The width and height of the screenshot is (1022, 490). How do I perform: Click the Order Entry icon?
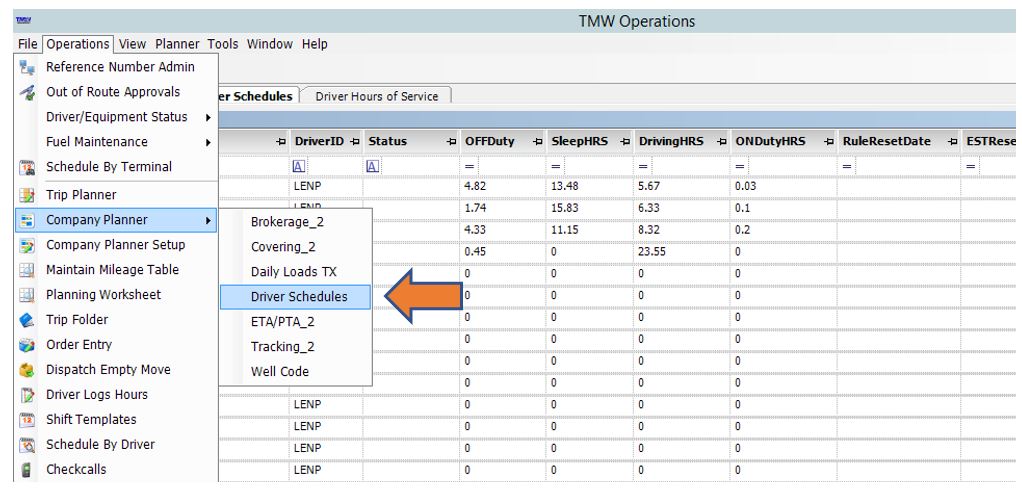pos(27,345)
